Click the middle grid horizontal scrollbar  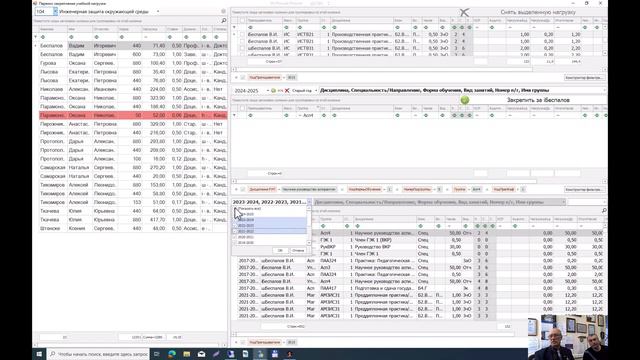click(386, 181)
